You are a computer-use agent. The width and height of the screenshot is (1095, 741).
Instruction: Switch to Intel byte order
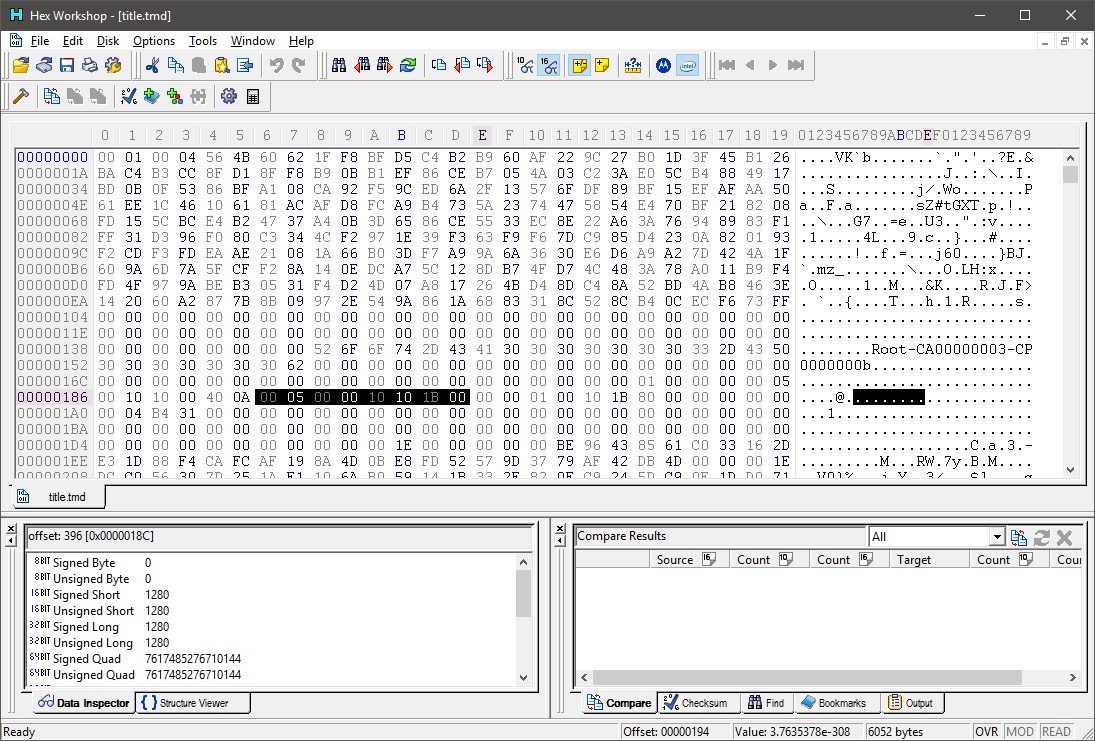tap(687, 66)
